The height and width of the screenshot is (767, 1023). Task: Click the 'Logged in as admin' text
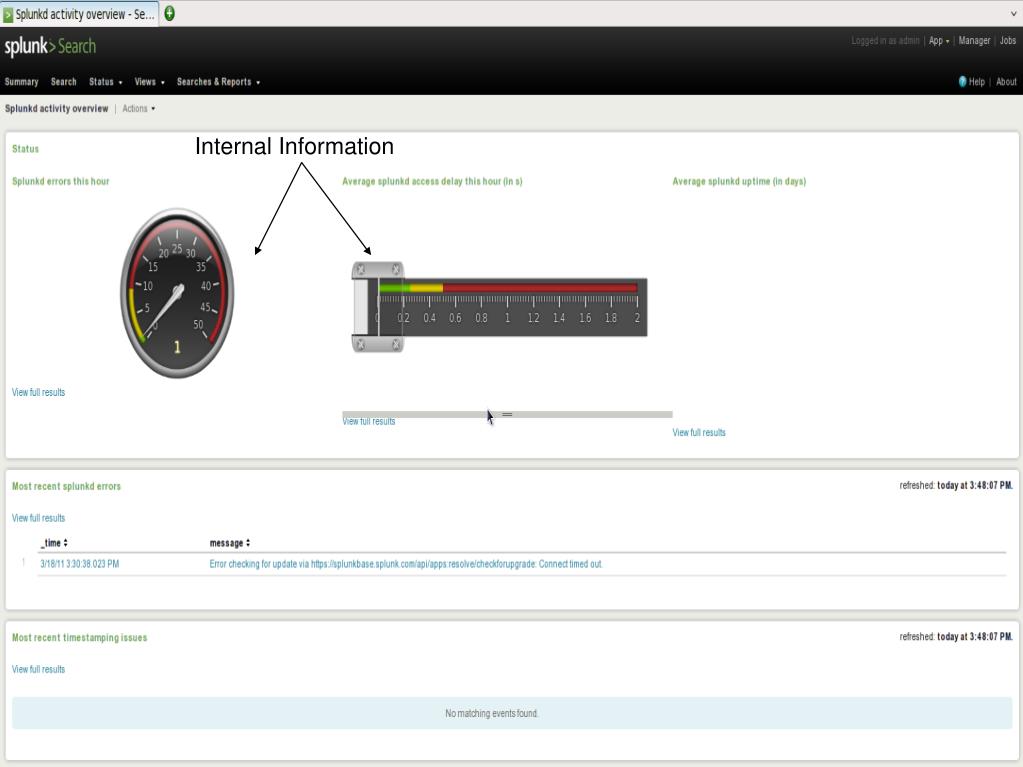pyautogui.click(x=885, y=40)
